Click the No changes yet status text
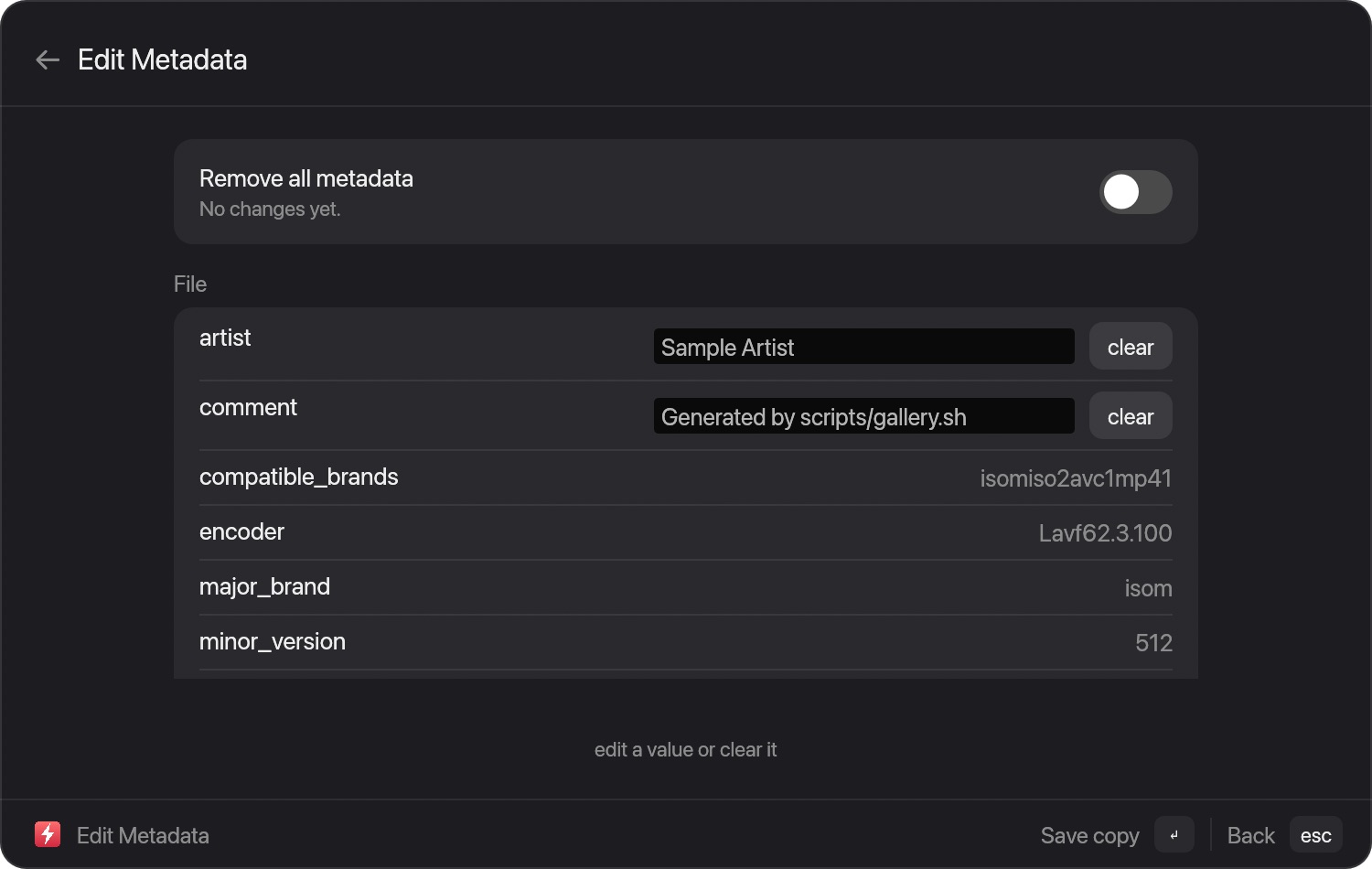 270,209
